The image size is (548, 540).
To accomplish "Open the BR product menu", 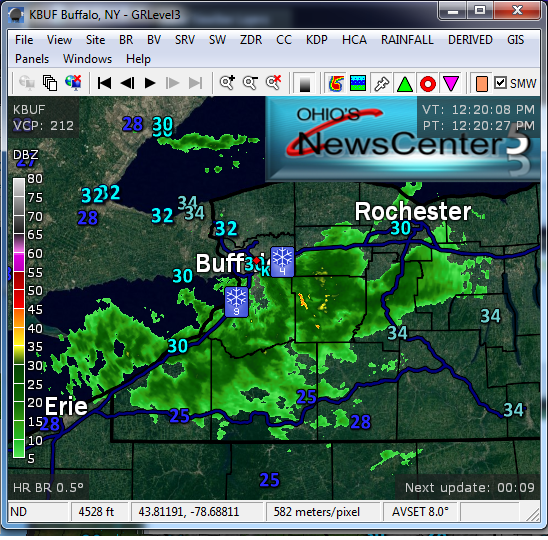I will click(126, 40).
